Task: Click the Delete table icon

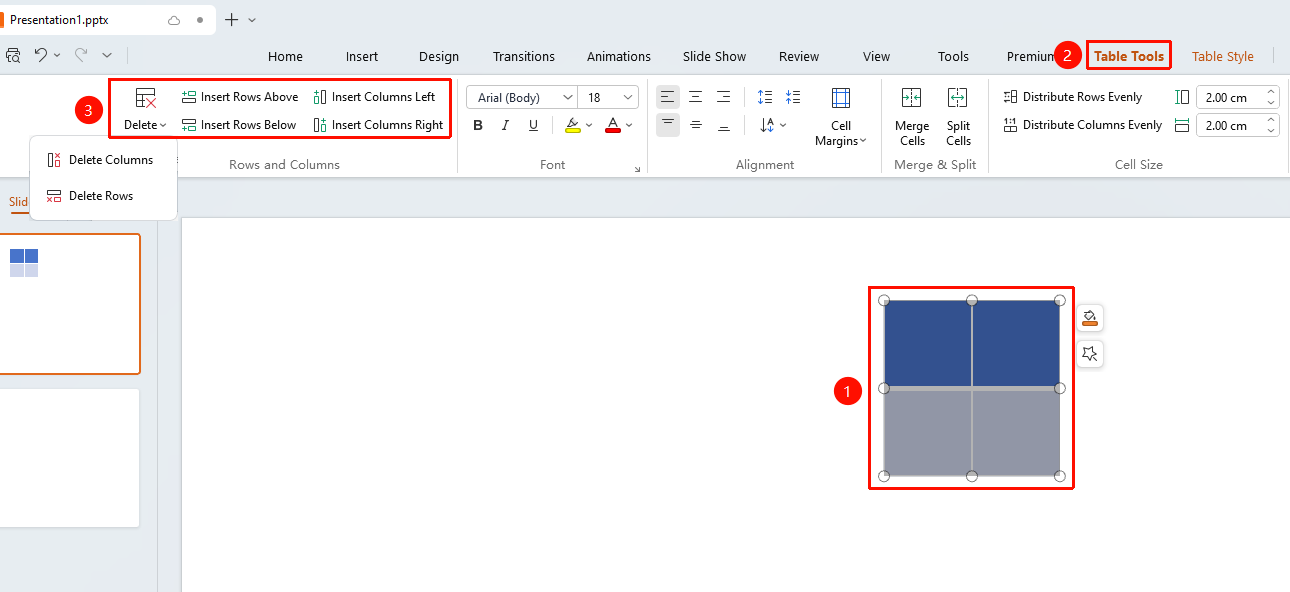Action: pos(146,98)
